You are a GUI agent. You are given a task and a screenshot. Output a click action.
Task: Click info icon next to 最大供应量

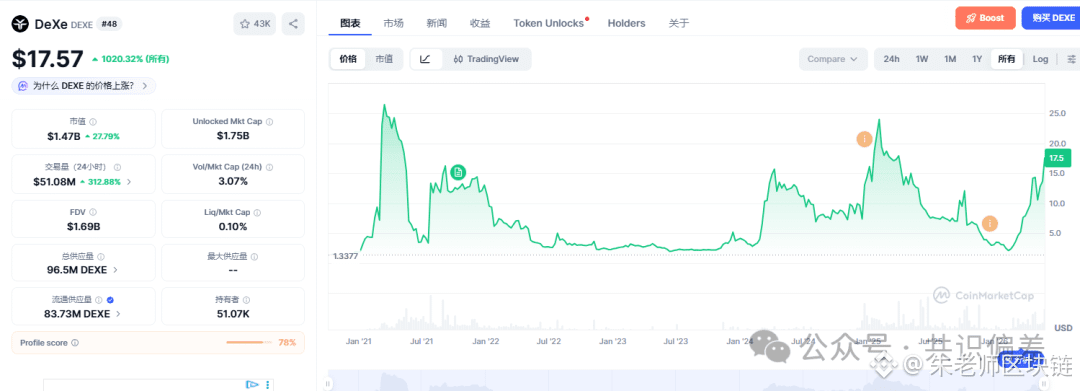[x=253, y=256]
